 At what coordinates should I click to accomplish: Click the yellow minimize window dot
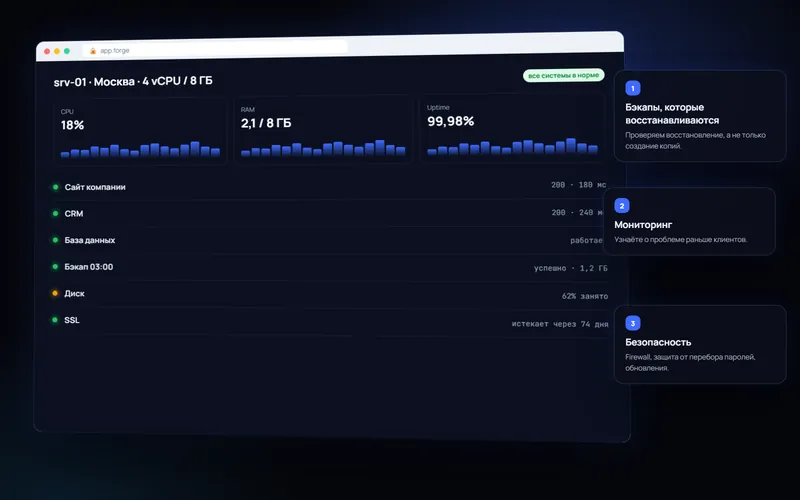(x=57, y=51)
